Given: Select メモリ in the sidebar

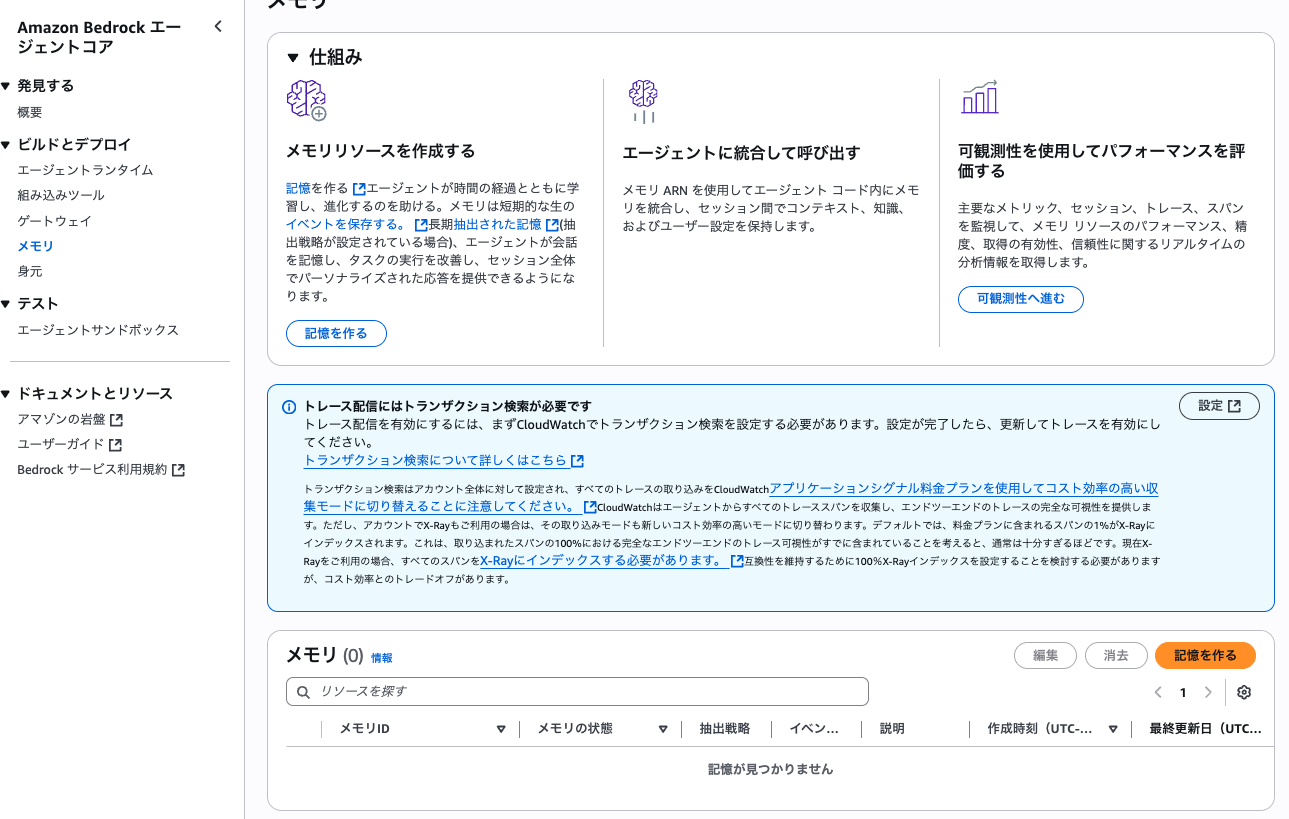Looking at the screenshot, I should (x=36, y=246).
